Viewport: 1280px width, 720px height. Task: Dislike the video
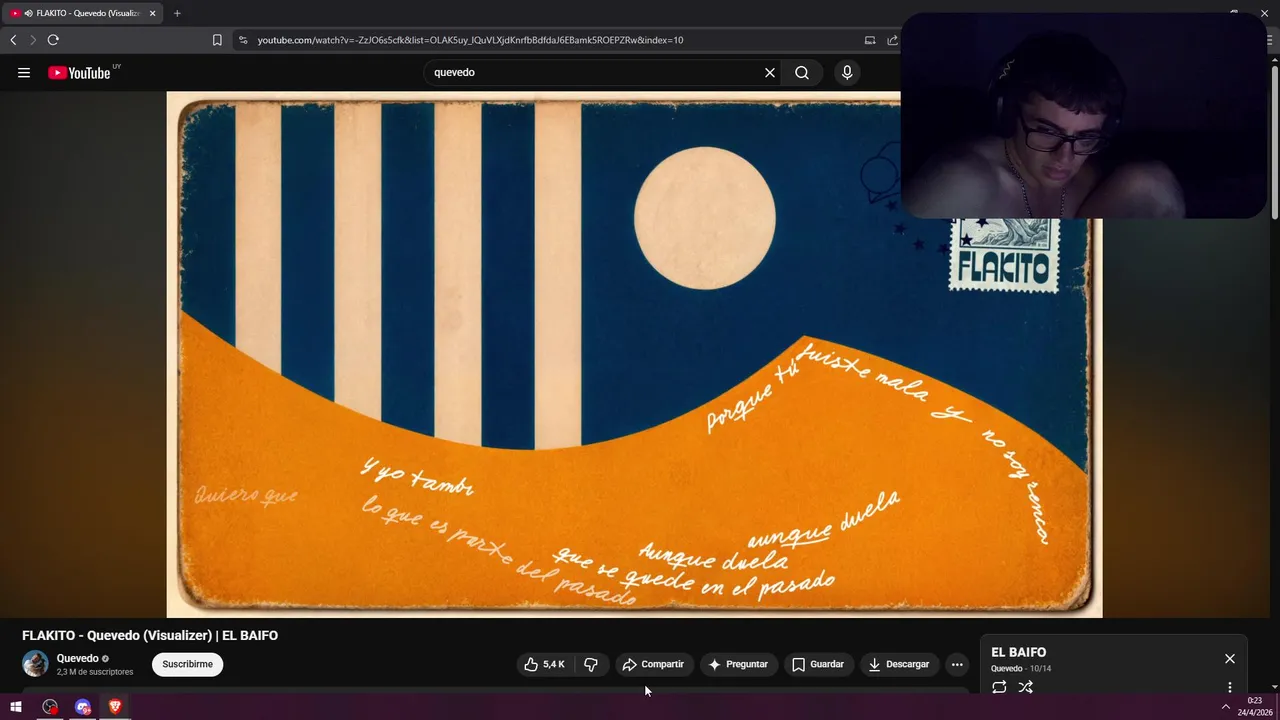pos(591,664)
